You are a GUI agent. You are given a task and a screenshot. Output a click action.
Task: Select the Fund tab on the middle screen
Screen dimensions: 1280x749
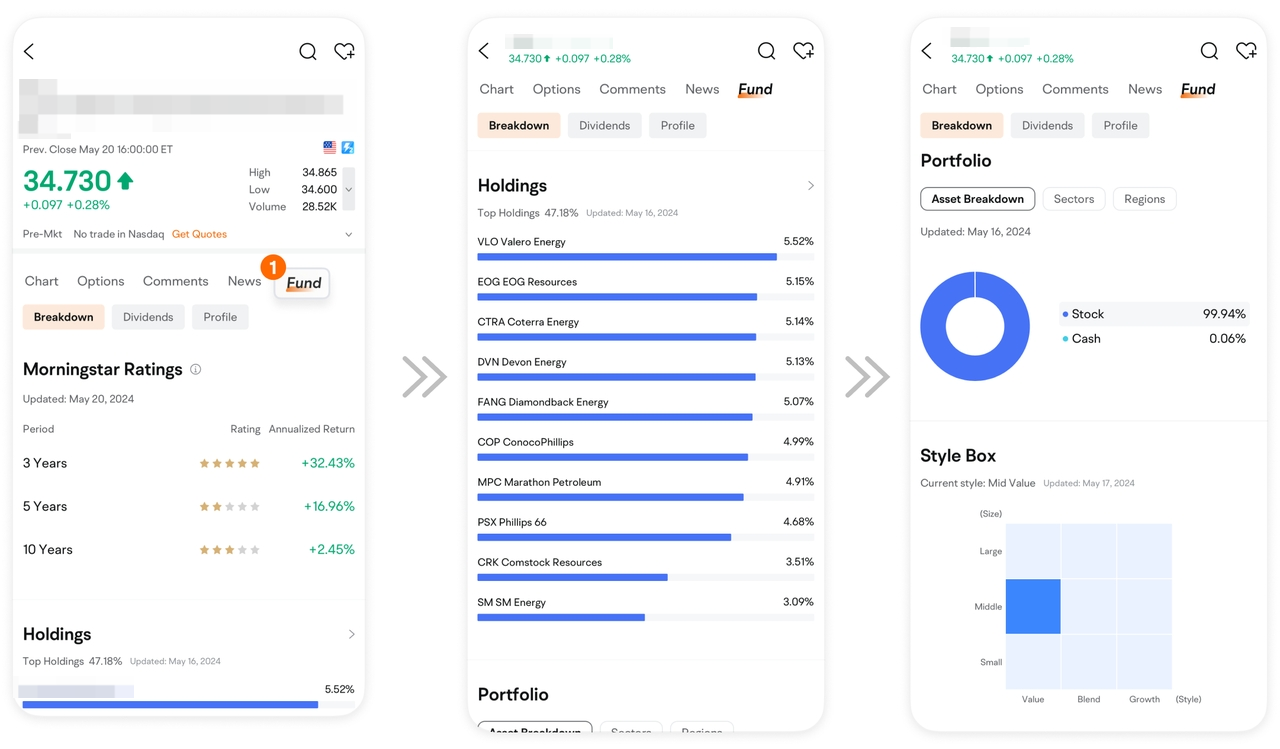tap(755, 89)
